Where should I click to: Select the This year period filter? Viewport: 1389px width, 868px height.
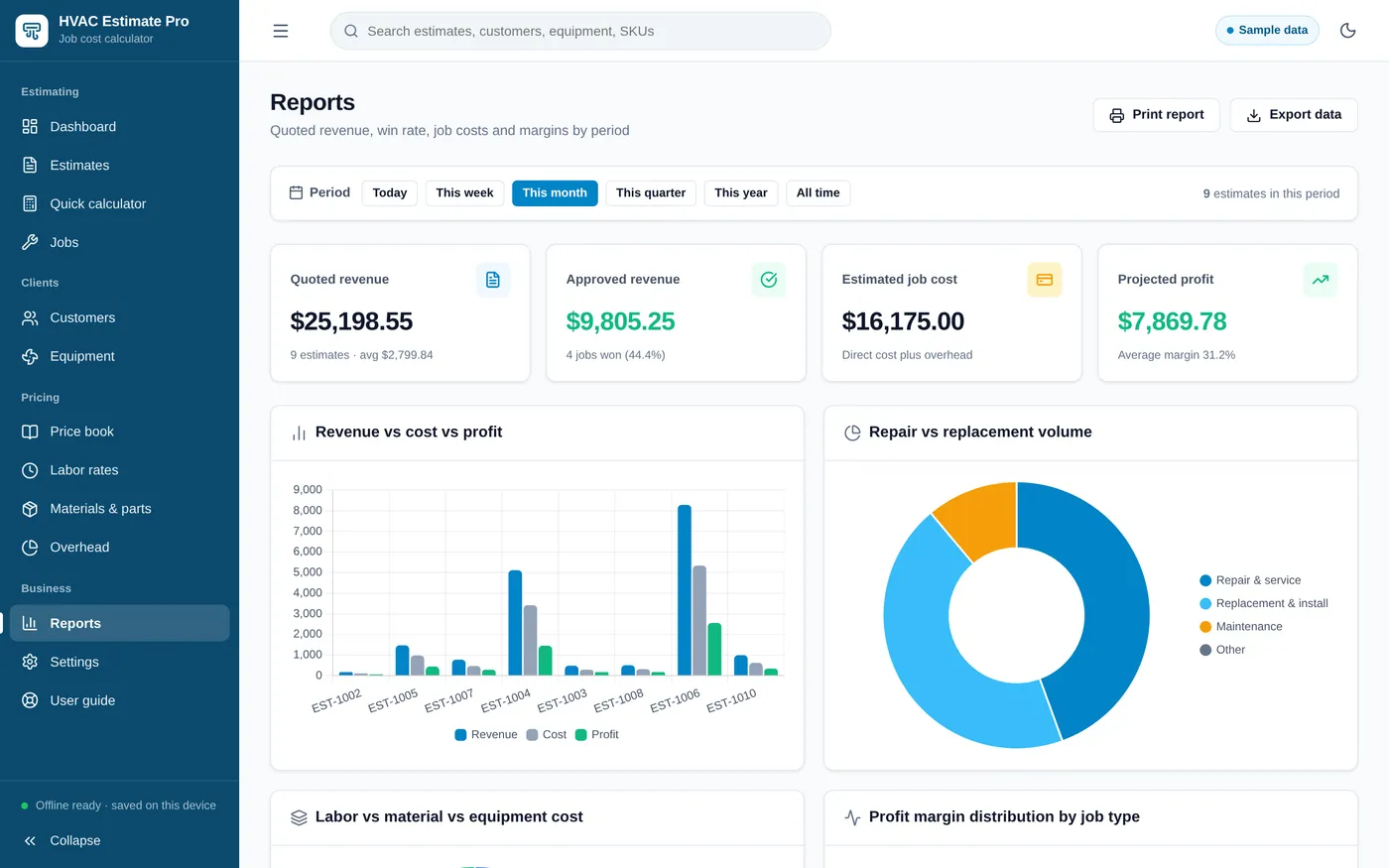pos(741,193)
